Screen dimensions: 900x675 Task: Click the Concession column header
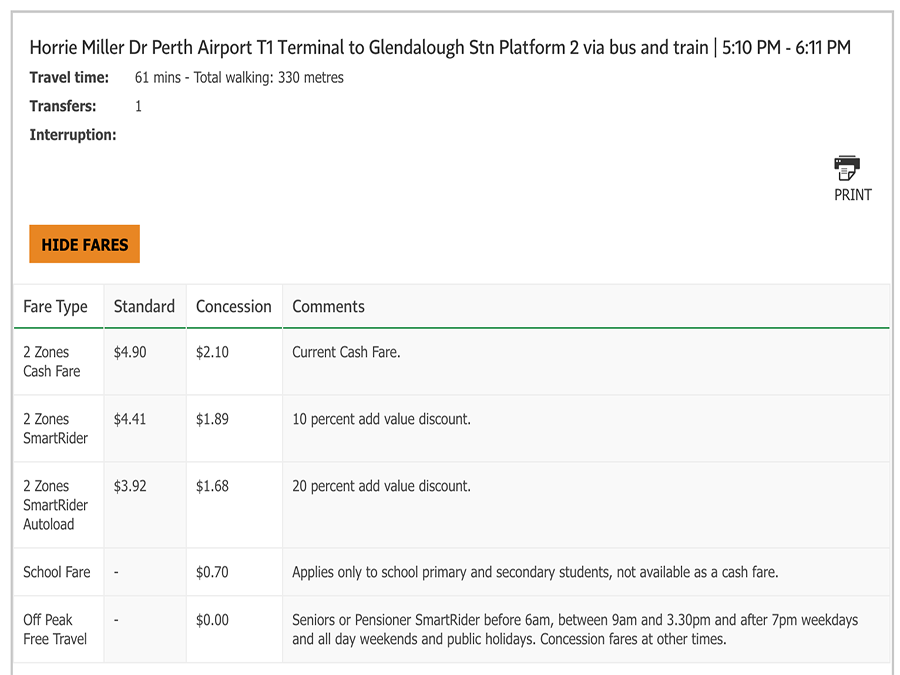(x=234, y=307)
